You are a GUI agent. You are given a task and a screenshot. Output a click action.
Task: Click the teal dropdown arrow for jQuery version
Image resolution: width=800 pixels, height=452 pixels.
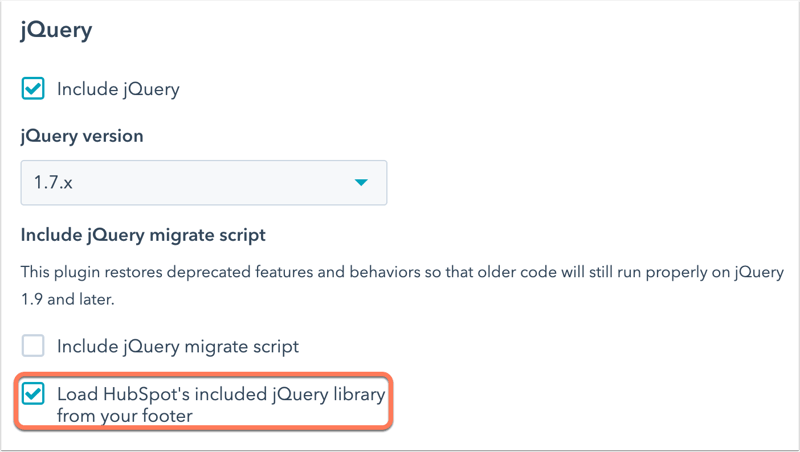pyautogui.click(x=361, y=183)
